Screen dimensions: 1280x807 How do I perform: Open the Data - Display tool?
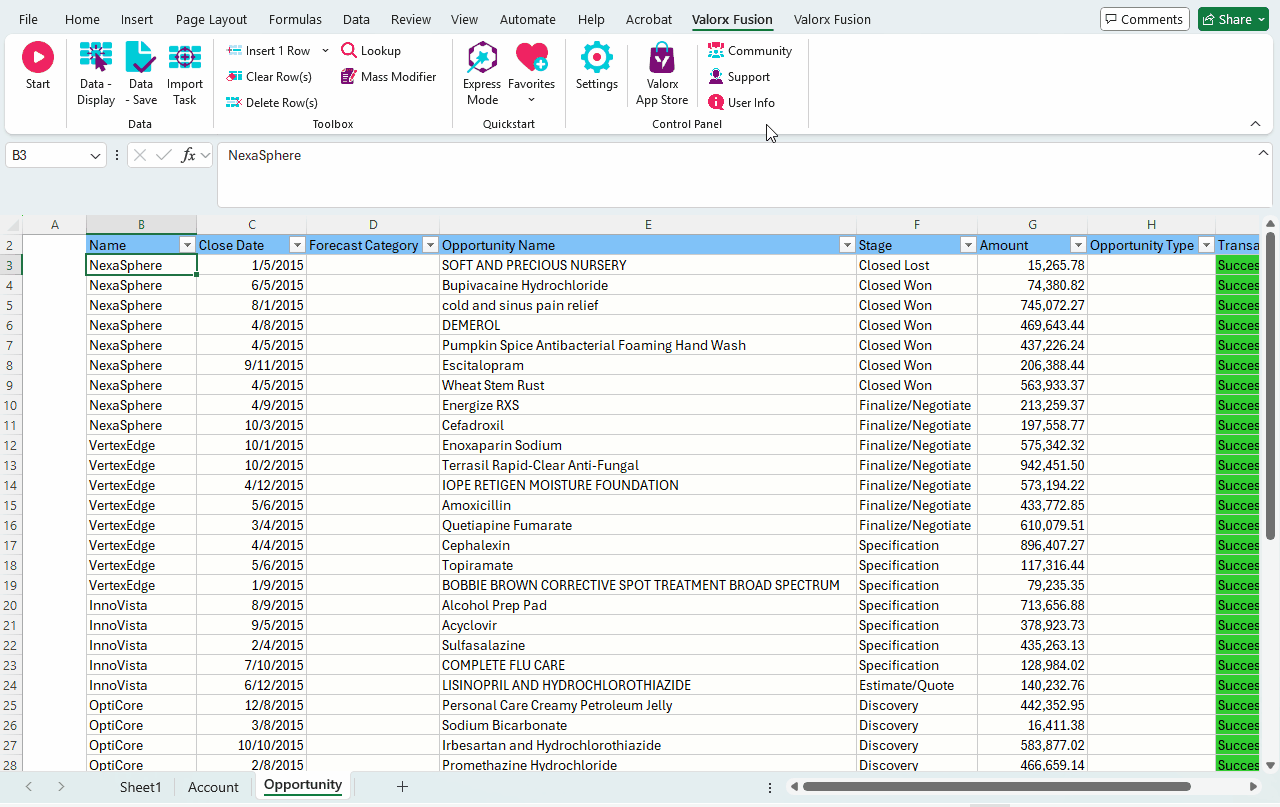coord(96,73)
